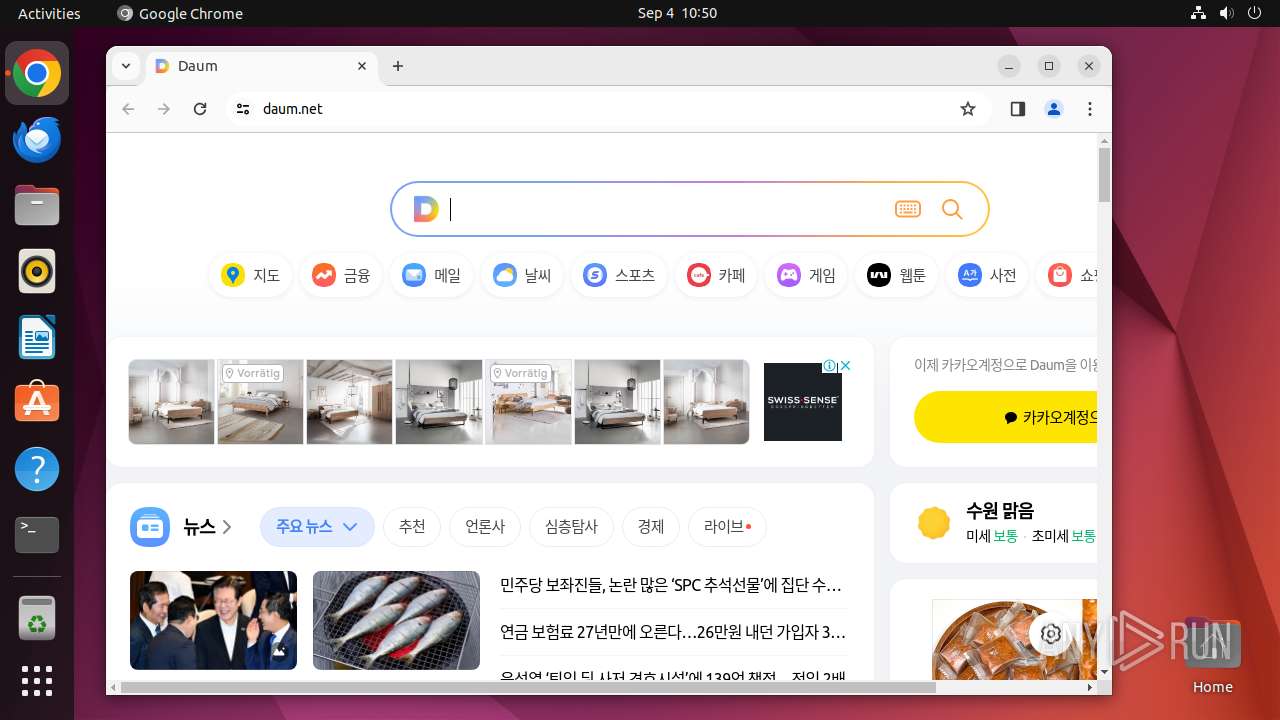
Task: Open 사전 dictionary shortcut
Action: tap(987, 275)
